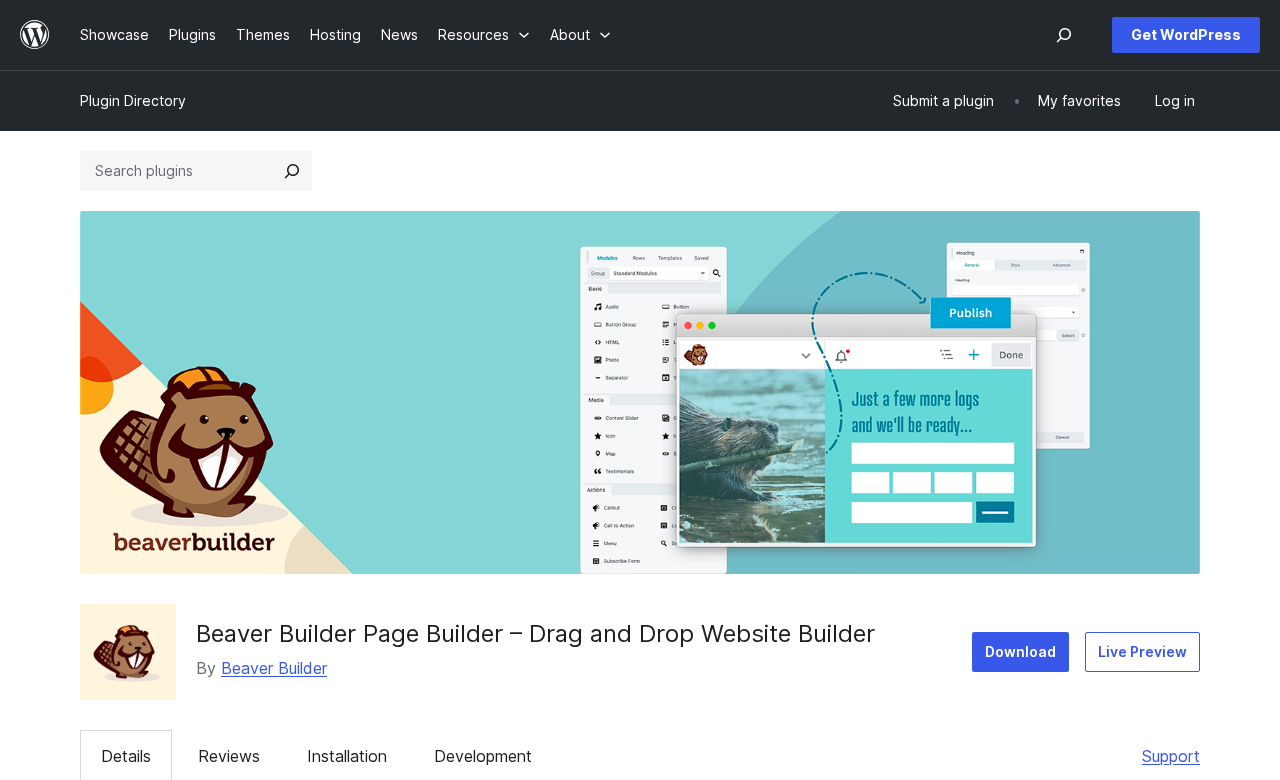Submit the plugin search magnifier button
This screenshot has height=780, width=1280.
pyautogui.click(x=292, y=171)
